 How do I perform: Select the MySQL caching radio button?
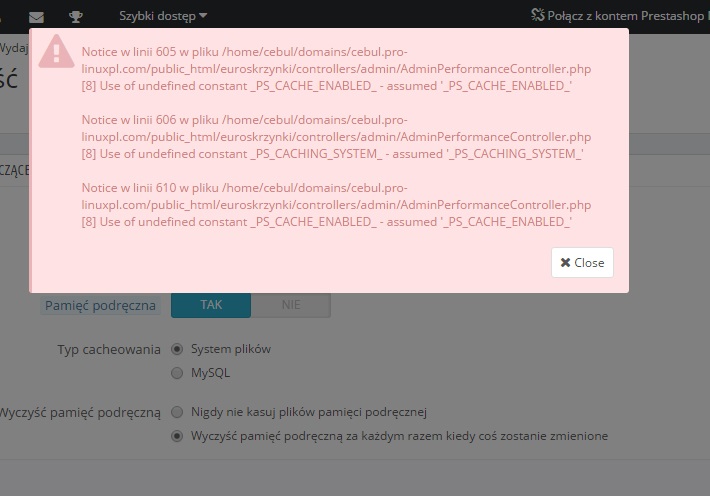[x=177, y=373]
